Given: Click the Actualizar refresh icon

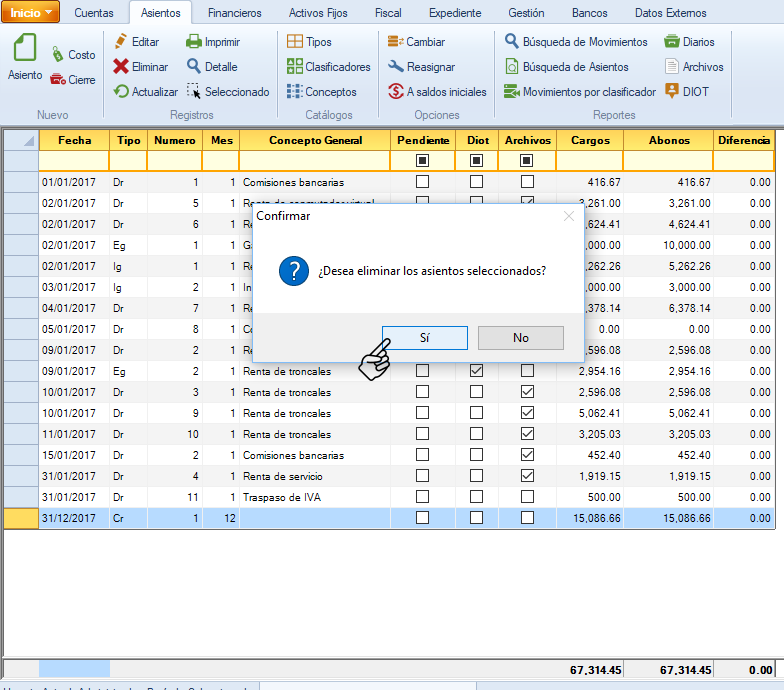Looking at the screenshot, I should coord(121,92).
